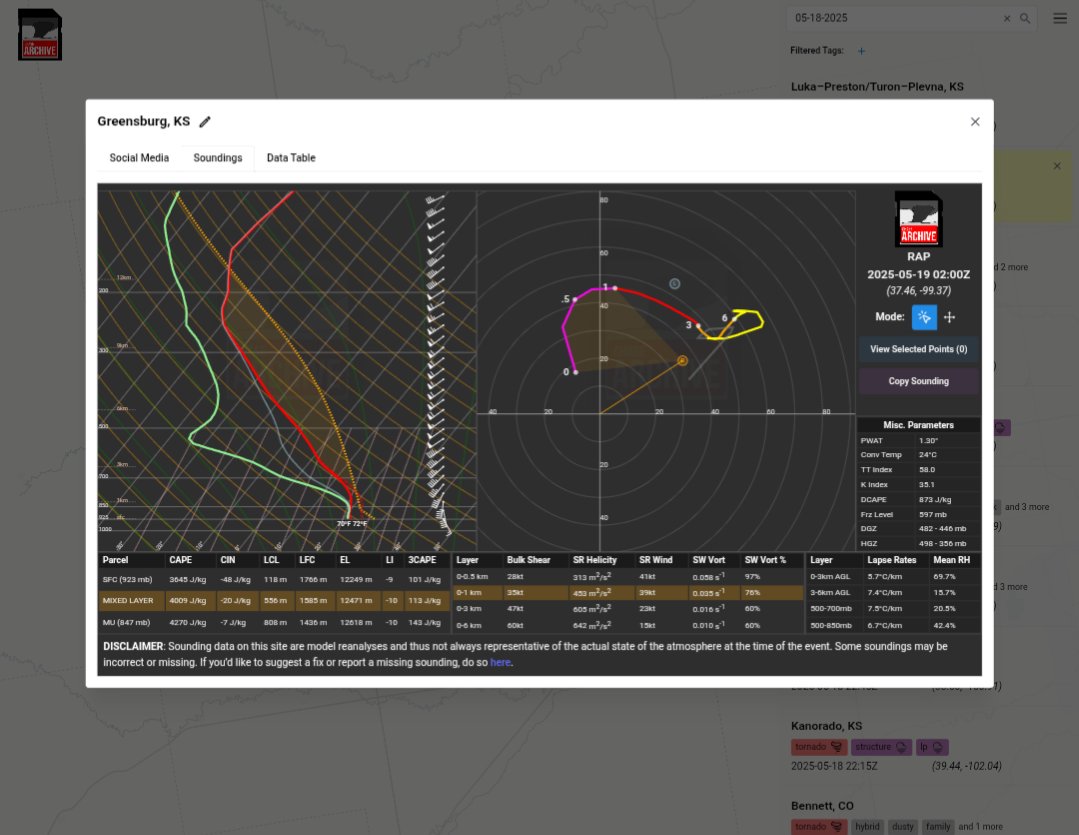
Task: Click hodograph point labeled 6
Action: [734, 319]
